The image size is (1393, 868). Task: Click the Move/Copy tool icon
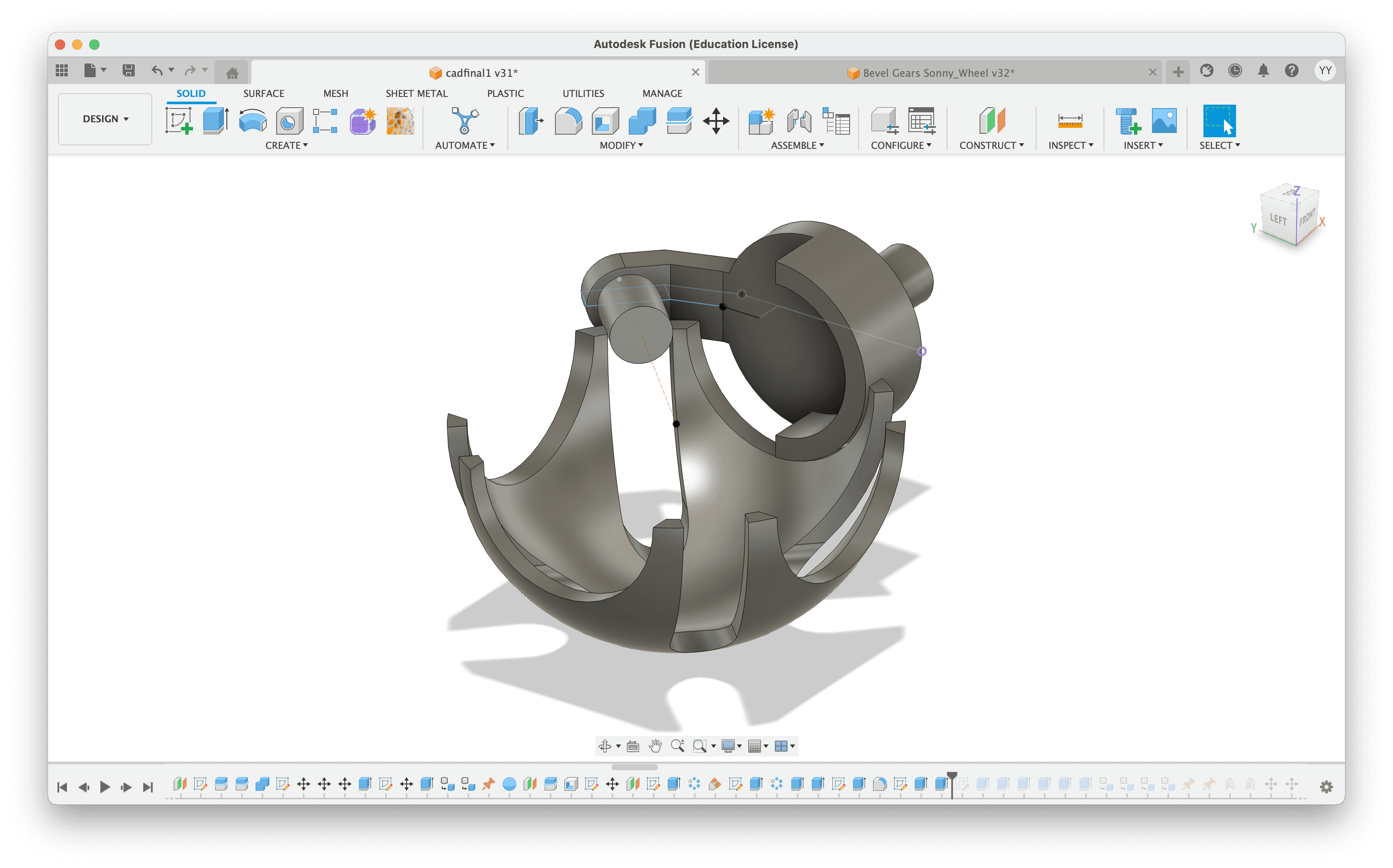(x=716, y=121)
